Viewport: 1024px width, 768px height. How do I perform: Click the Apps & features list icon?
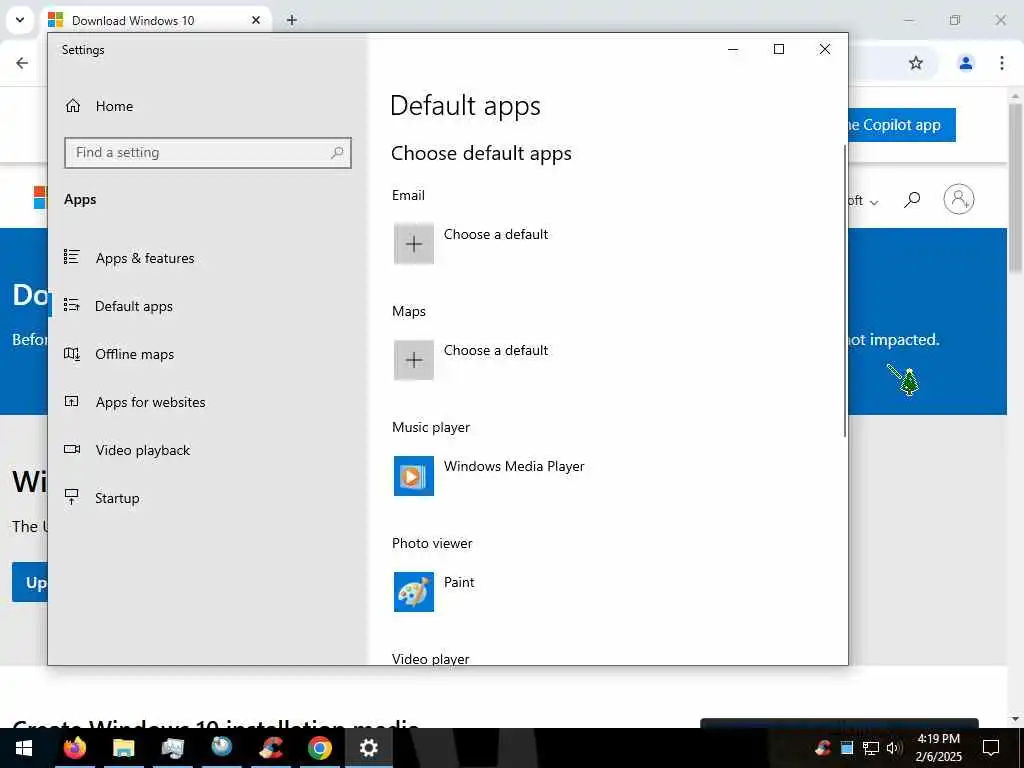coord(72,257)
